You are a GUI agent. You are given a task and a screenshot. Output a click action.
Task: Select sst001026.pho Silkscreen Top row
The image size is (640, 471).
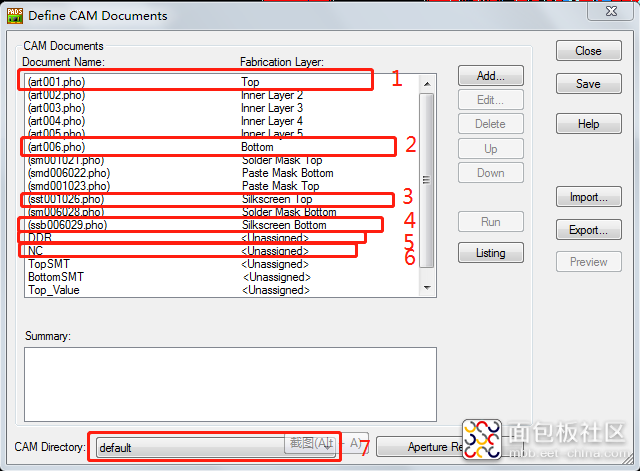222,199
